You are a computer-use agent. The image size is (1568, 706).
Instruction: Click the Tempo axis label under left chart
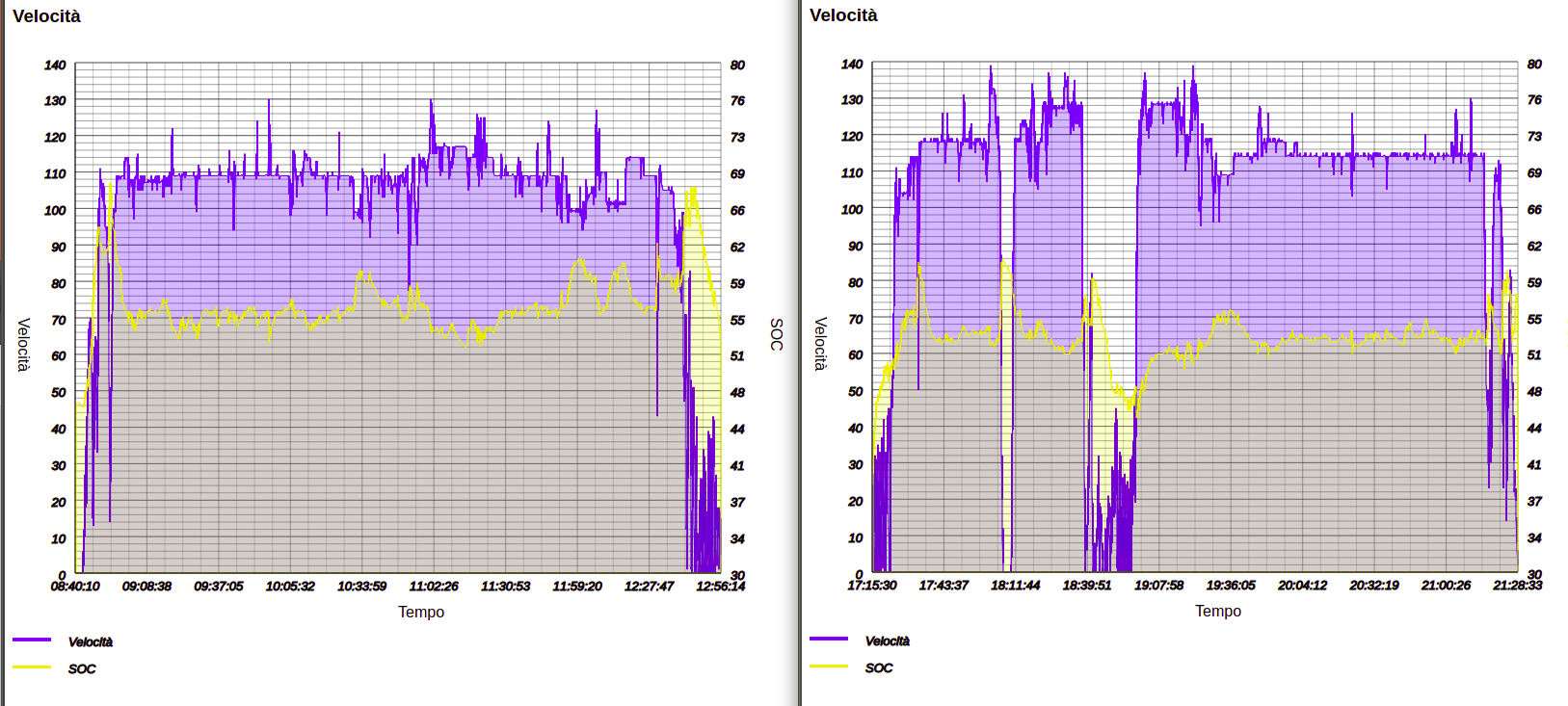(421, 612)
